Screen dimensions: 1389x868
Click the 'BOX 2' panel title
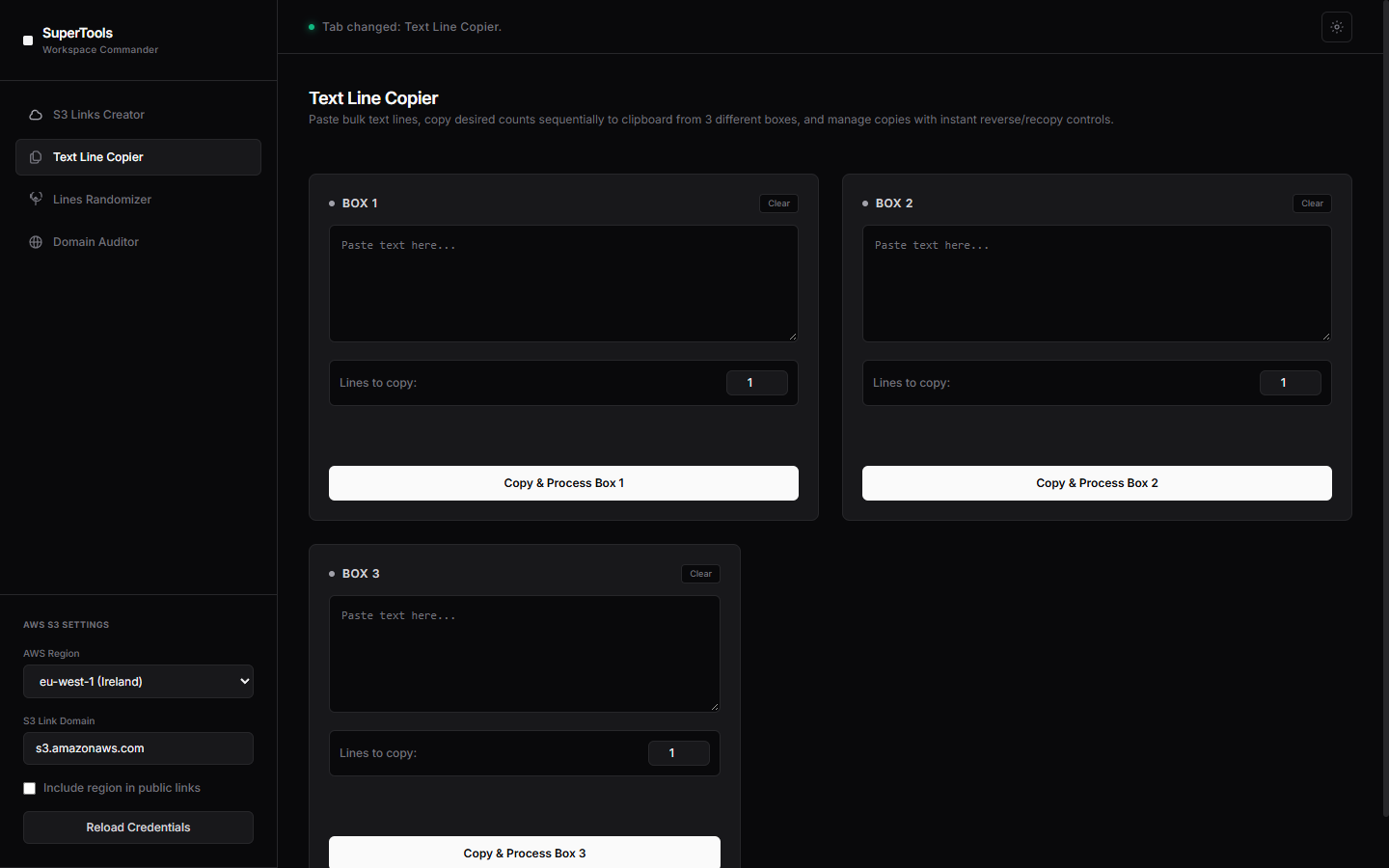894,203
